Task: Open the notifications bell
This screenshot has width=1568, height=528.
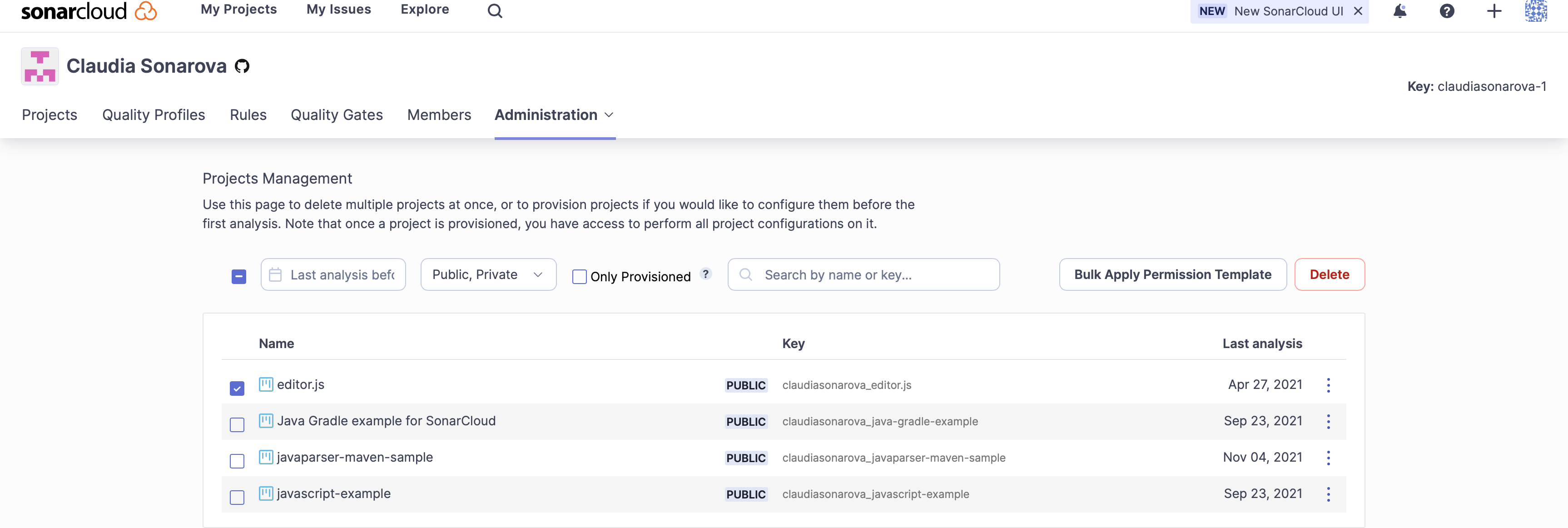Action: [1400, 11]
